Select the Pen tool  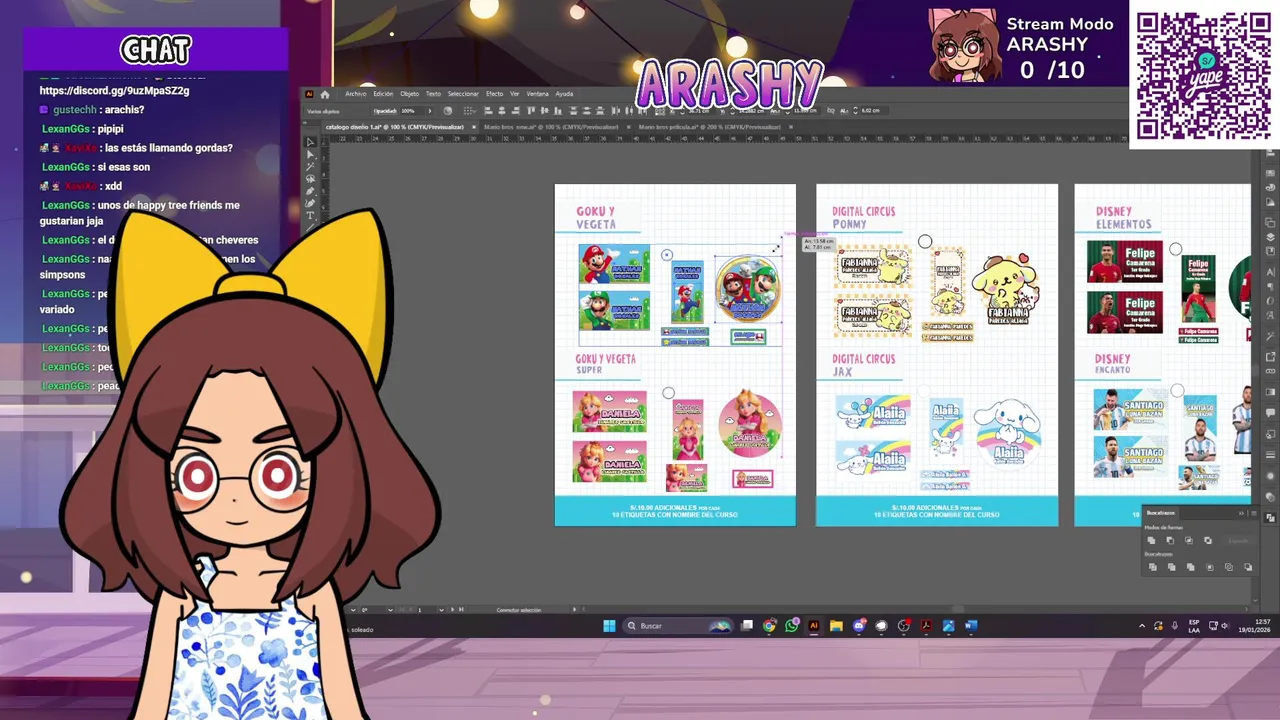click(310, 191)
